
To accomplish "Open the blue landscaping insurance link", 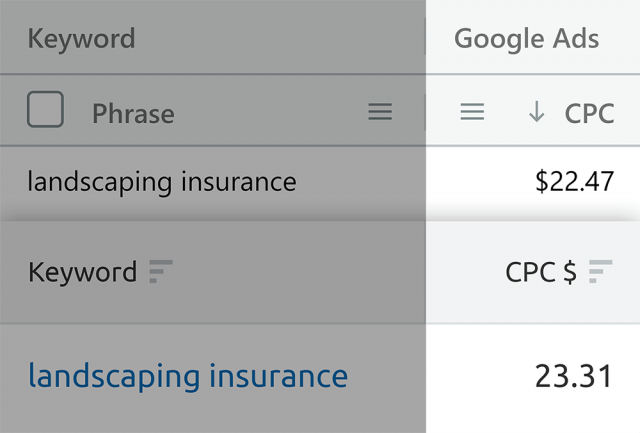I will pyautogui.click(x=188, y=377).
